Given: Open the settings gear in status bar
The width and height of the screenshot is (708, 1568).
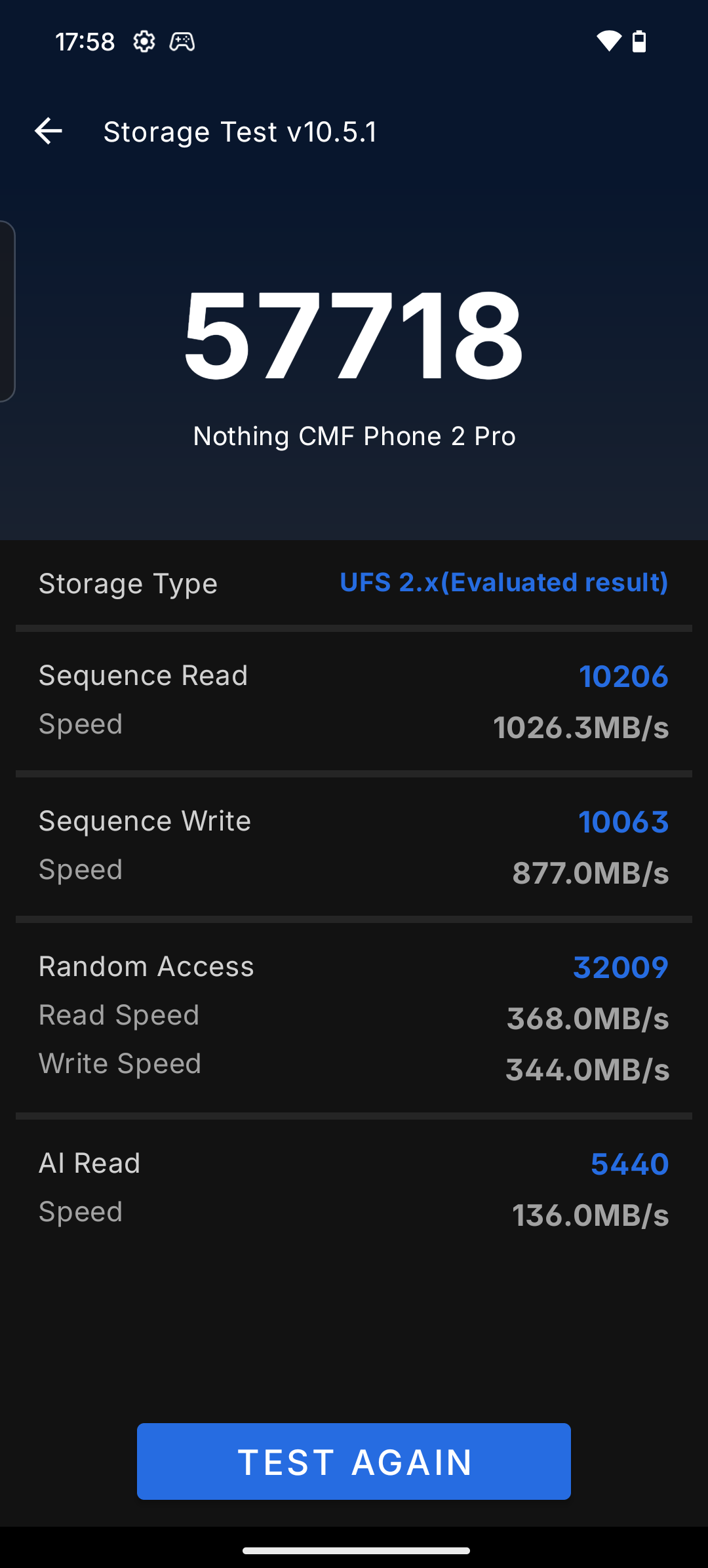Looking at the screenshot, I should (144, 41).
